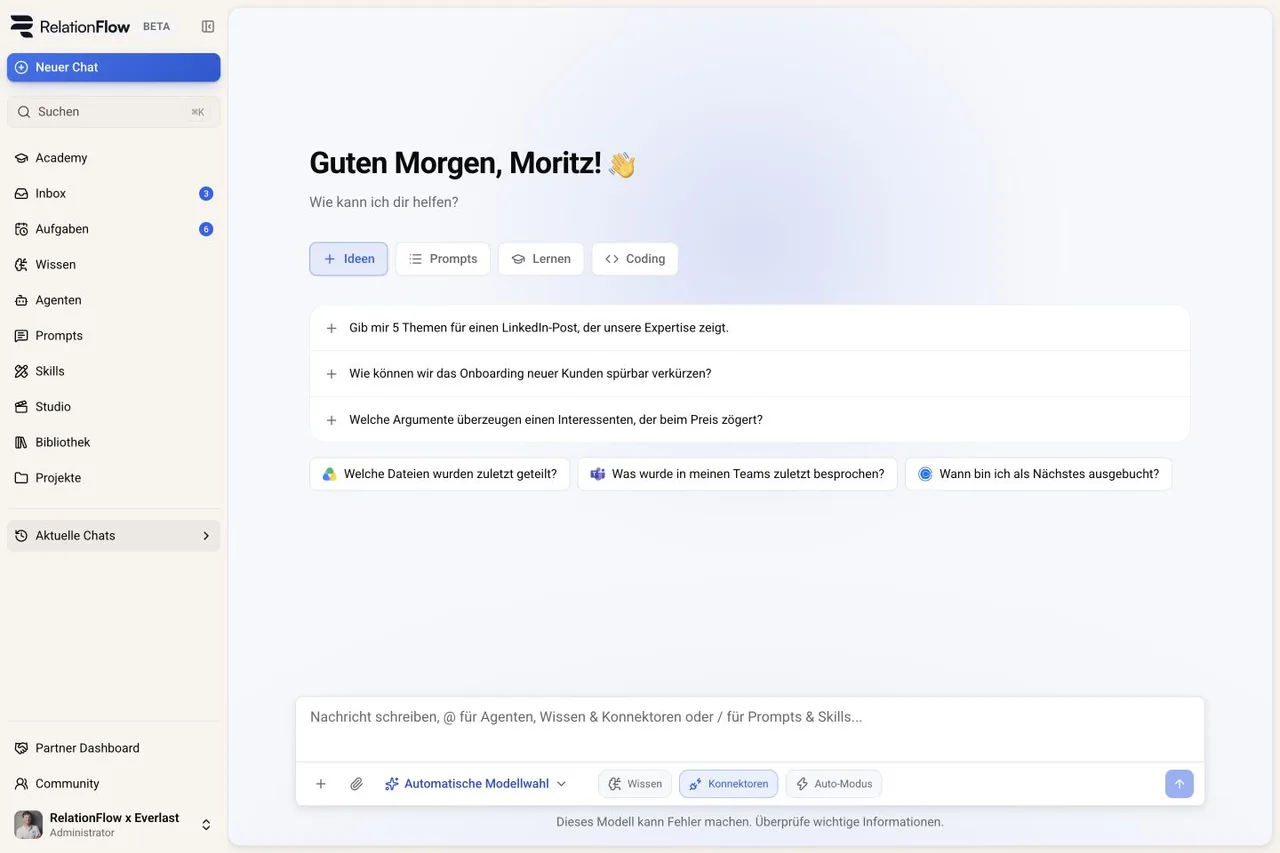Screen dimensions: 1280x853
Task: Click the Suchen search field
Action: pyautogui.click(x=114, y=112)
